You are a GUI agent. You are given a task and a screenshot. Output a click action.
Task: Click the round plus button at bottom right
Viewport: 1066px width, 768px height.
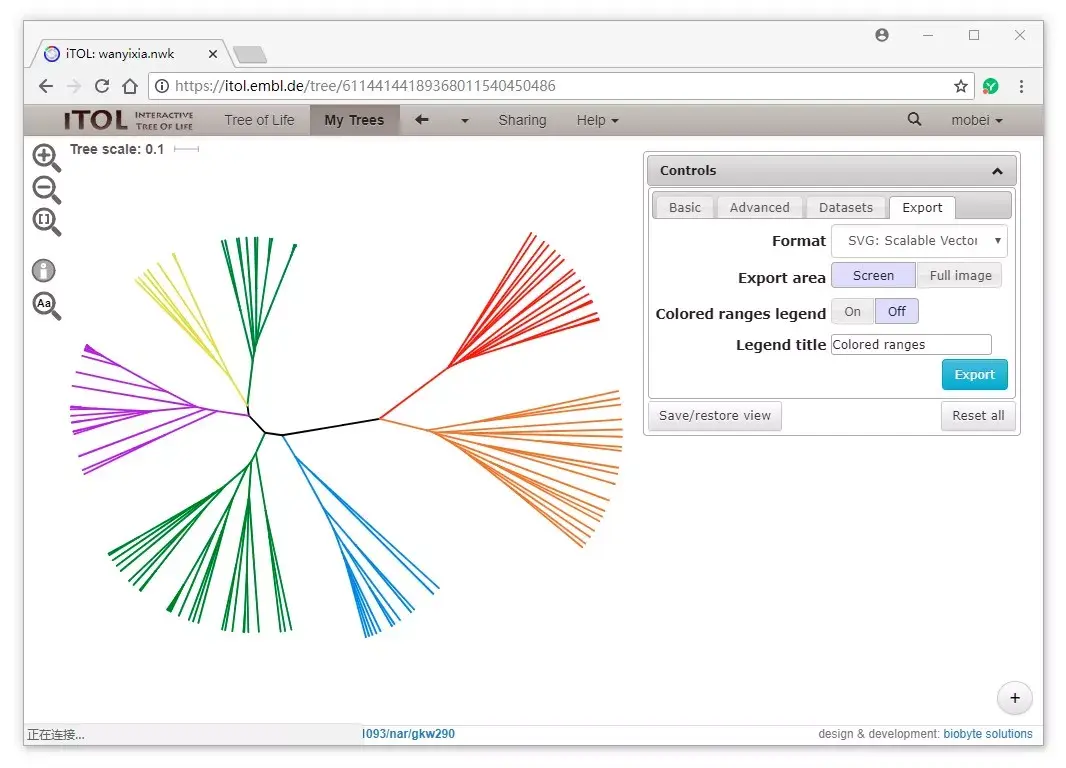pyautogui.click(x=1014, y=698)
